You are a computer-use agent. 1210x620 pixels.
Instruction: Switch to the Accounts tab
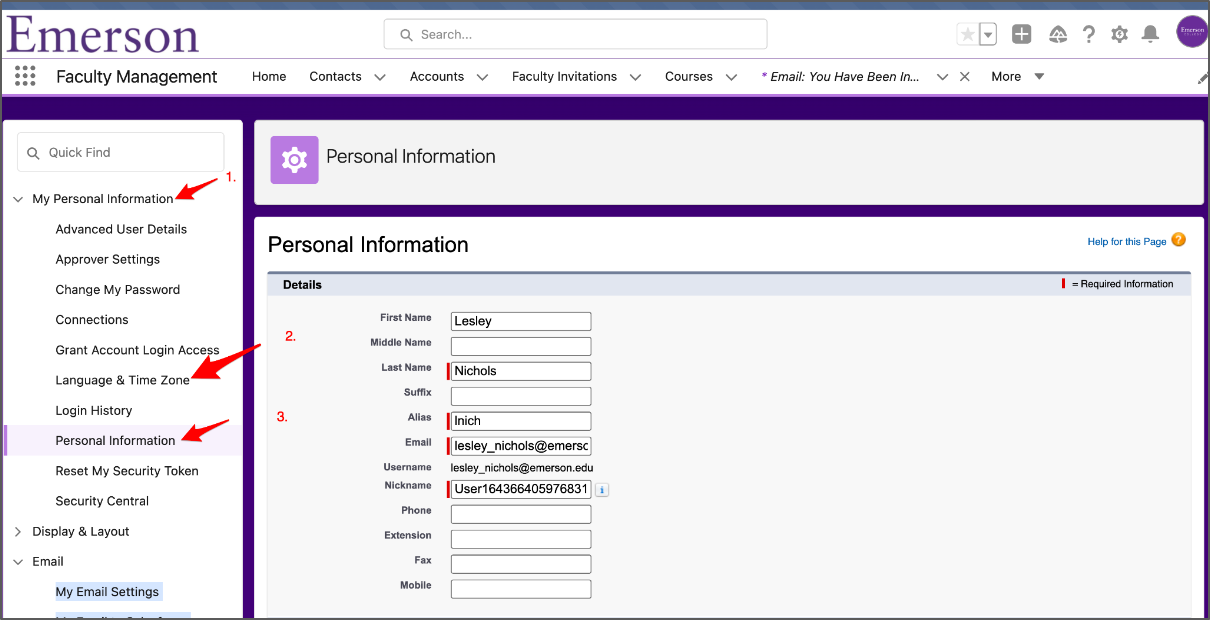(x=437, y=77)
